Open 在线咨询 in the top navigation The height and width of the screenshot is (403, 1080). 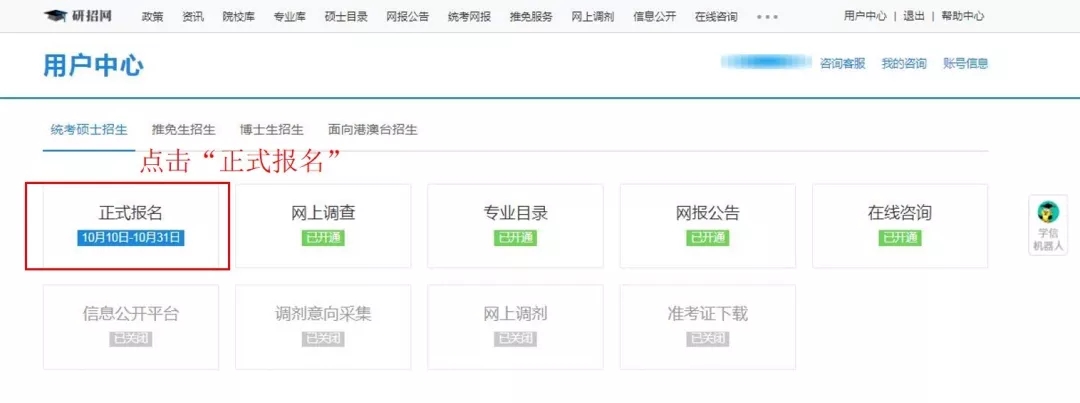coord(716,17)
